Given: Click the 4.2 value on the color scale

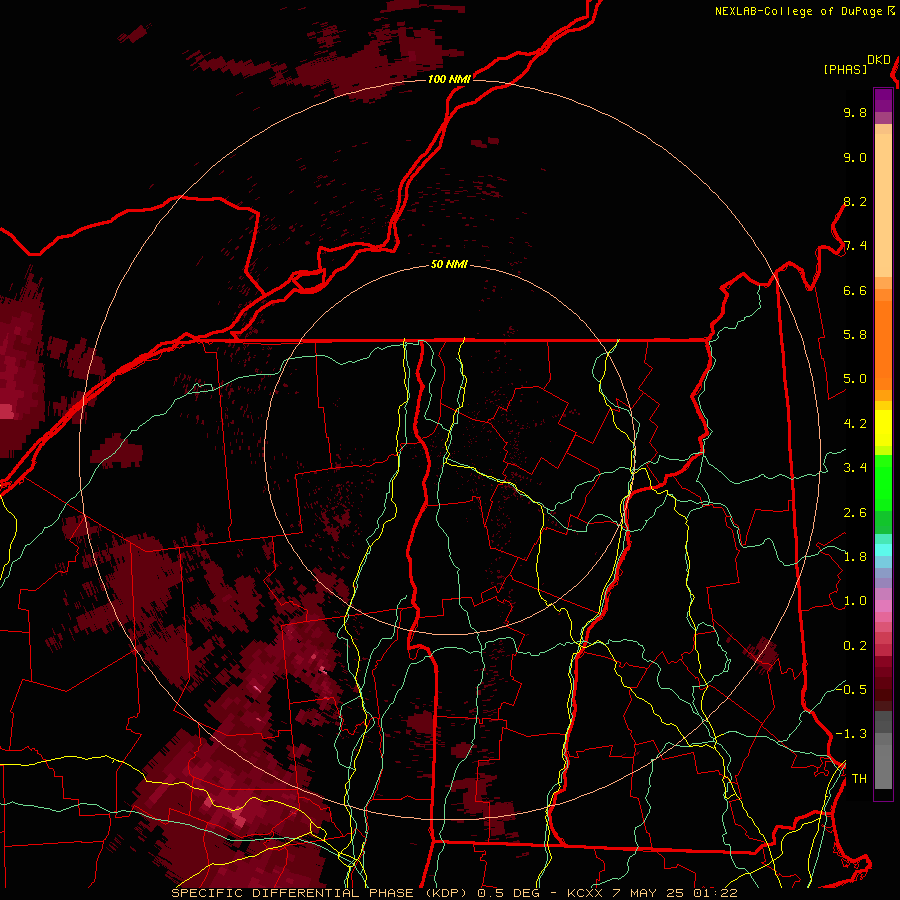Looking at the screenshot, I should click(855, 424).
